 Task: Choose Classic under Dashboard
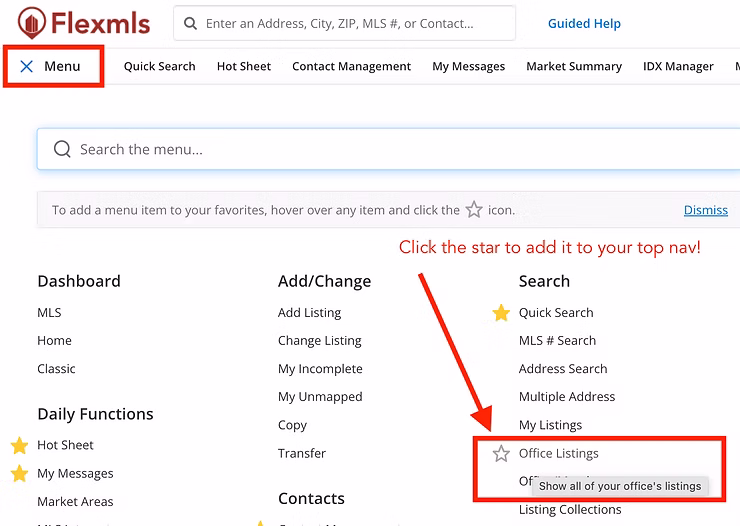[56, 369]
